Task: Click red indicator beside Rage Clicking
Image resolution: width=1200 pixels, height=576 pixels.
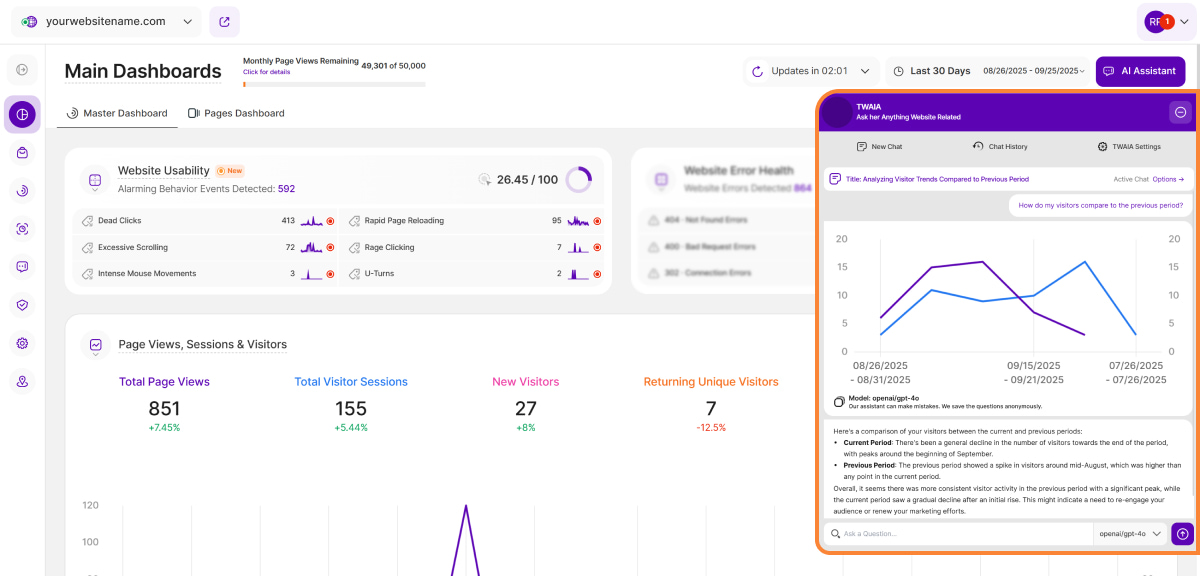Action: coord(597,247)
